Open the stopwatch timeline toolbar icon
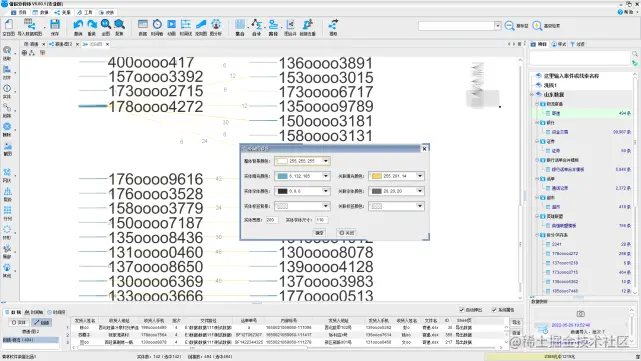The width and height of the screenshot is (641, 361). [x=157, y=25]
